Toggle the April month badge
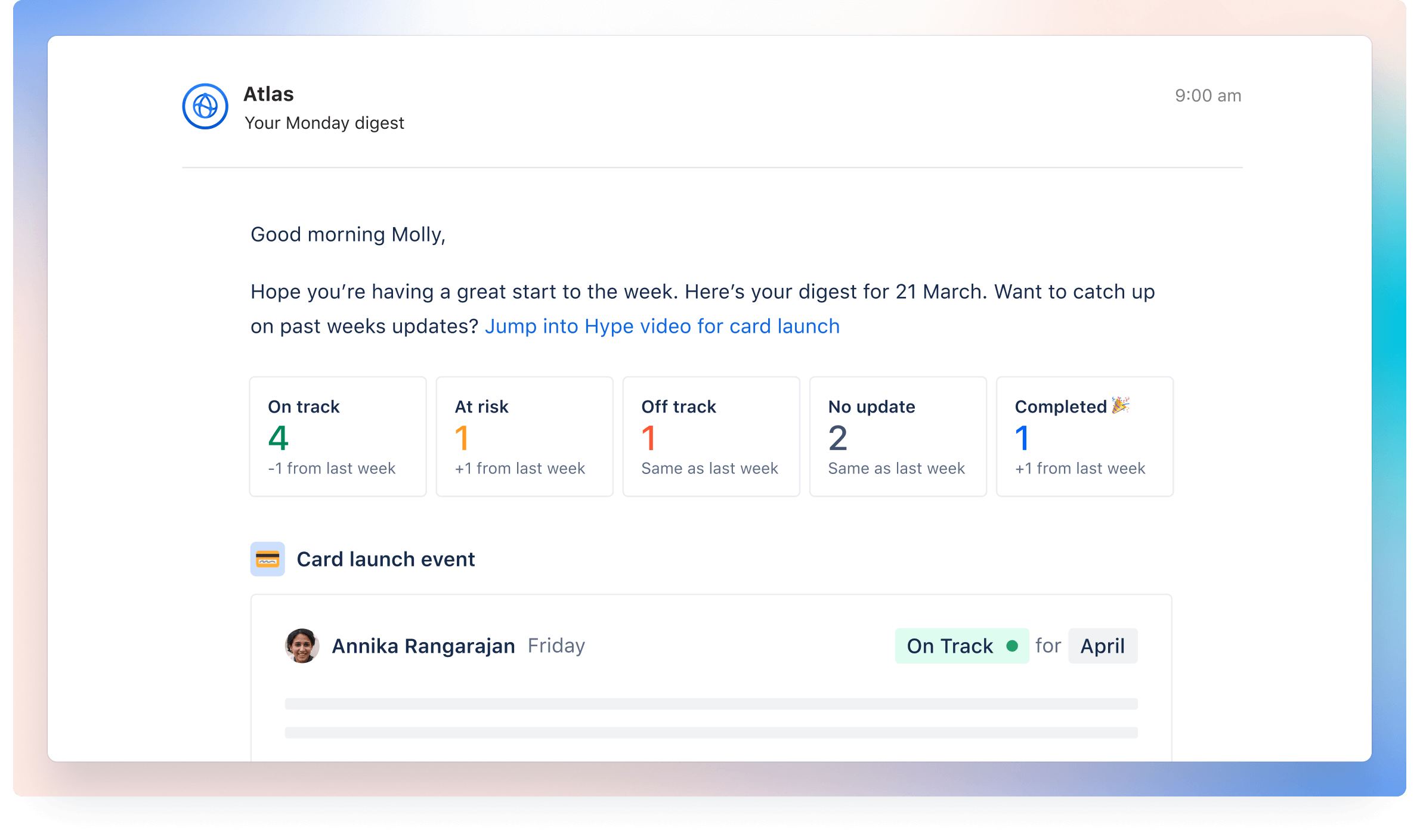Image resolution: width=1420 pixels, height=840 pixels. tap(1103, 646)
